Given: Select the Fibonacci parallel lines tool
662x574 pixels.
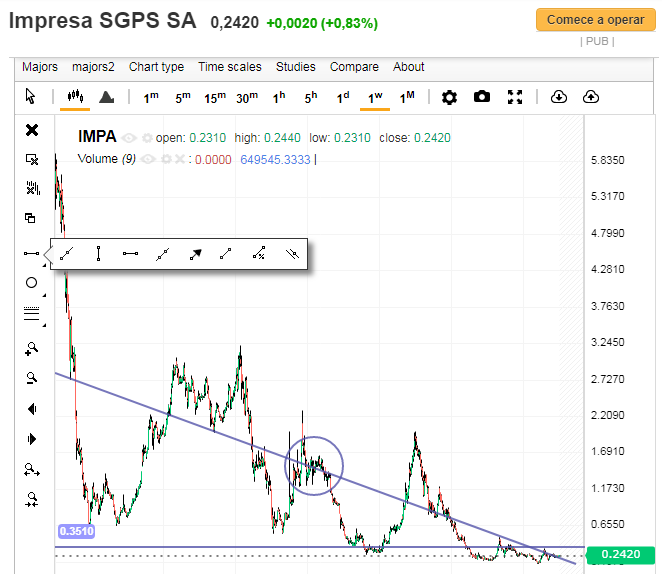Looking at the screenshot, I should pyautogui.click(x=31, y=313).
